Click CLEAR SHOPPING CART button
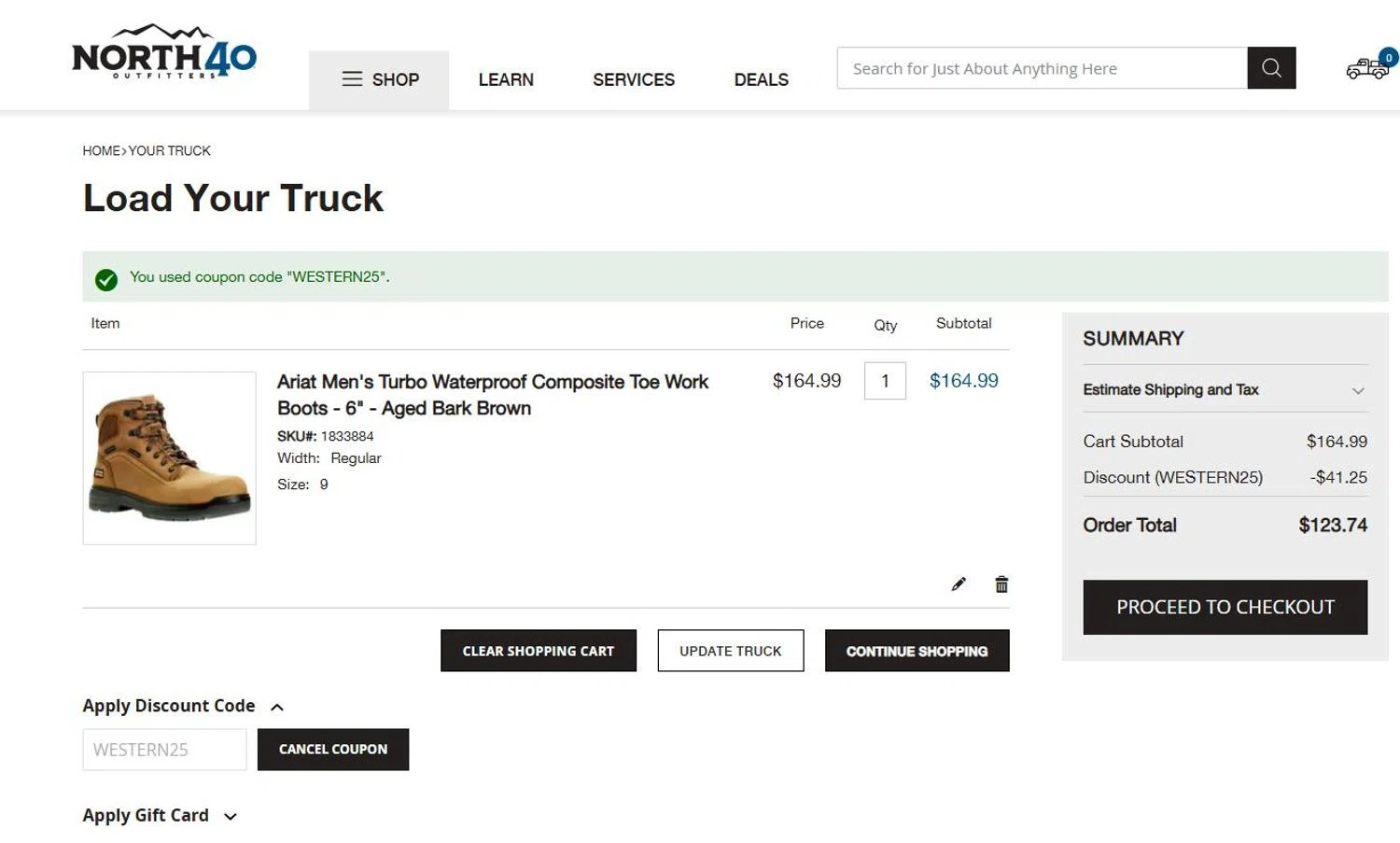 [x=539, y=651]
